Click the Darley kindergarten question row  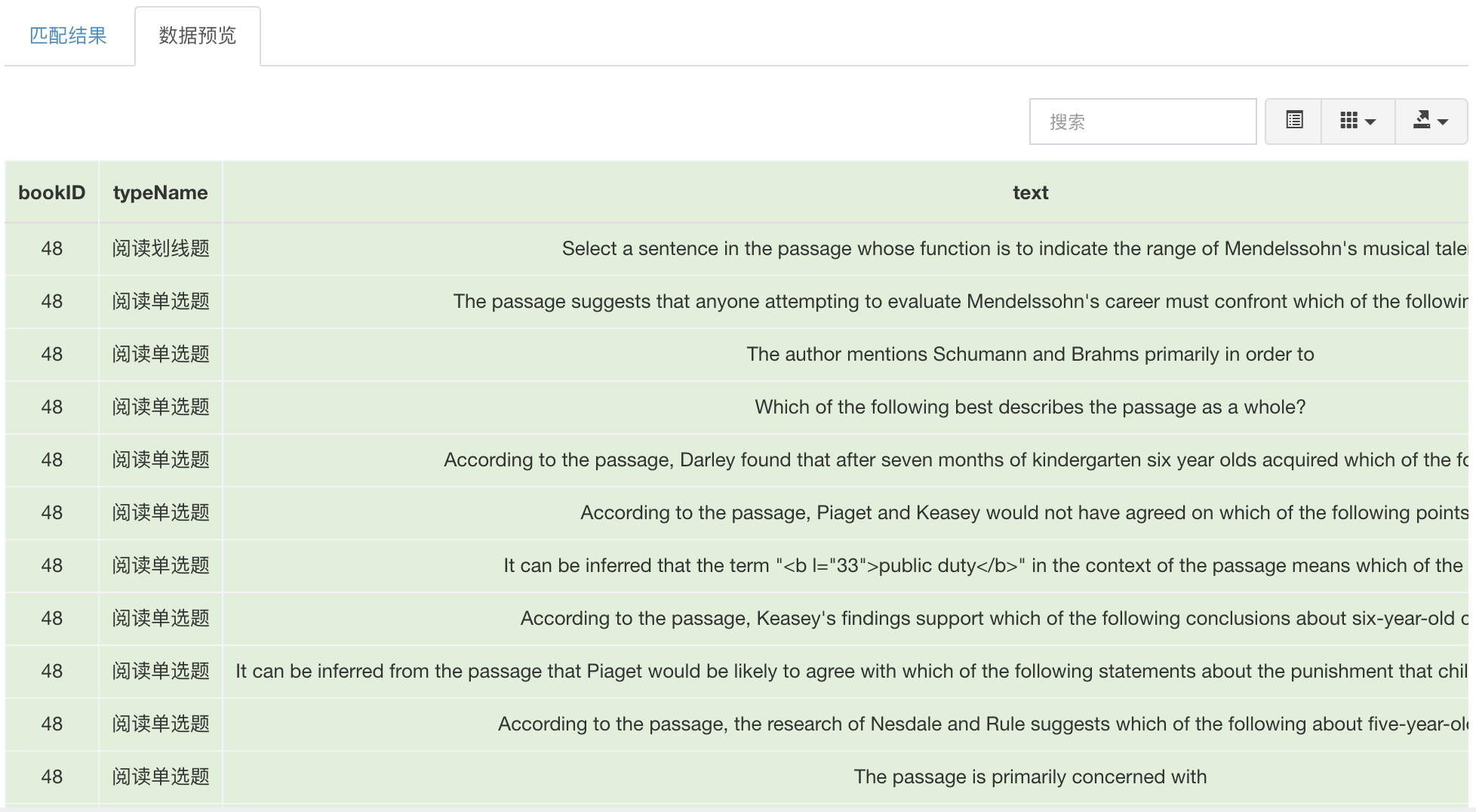736,460
